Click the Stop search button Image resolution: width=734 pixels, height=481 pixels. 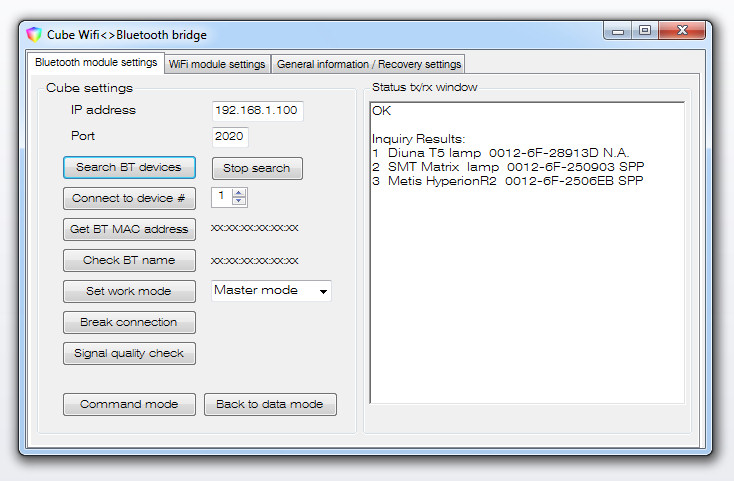[257, 168]
